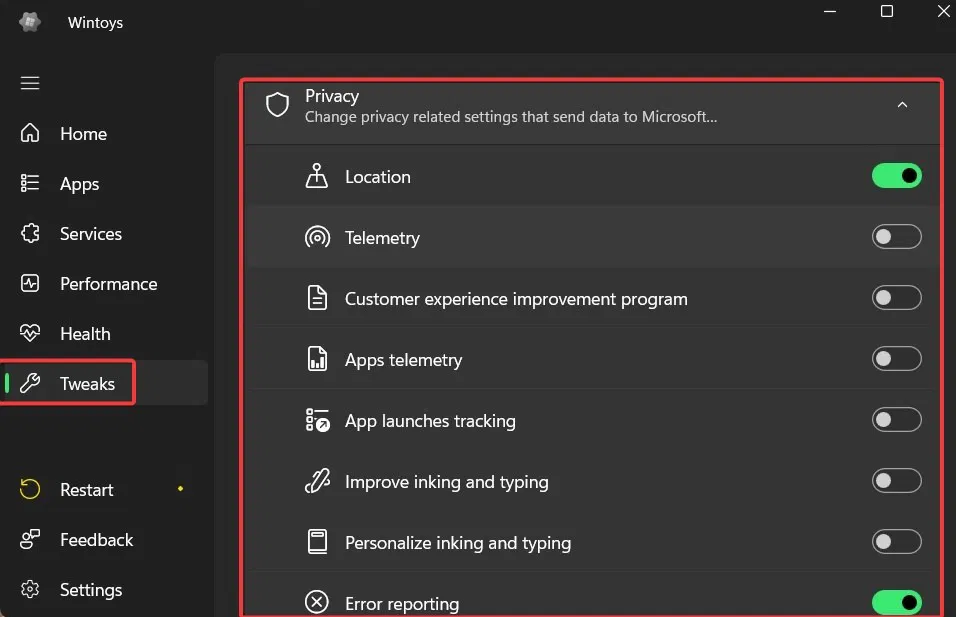Click the Privacy header title text
Viewport: 956px width, 617px height.
tap(332, 96)
